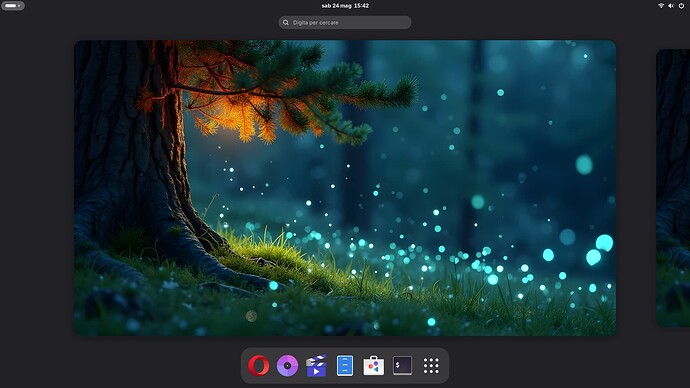
Task: Click the workspace indicator pill
Action: point(13,6)
